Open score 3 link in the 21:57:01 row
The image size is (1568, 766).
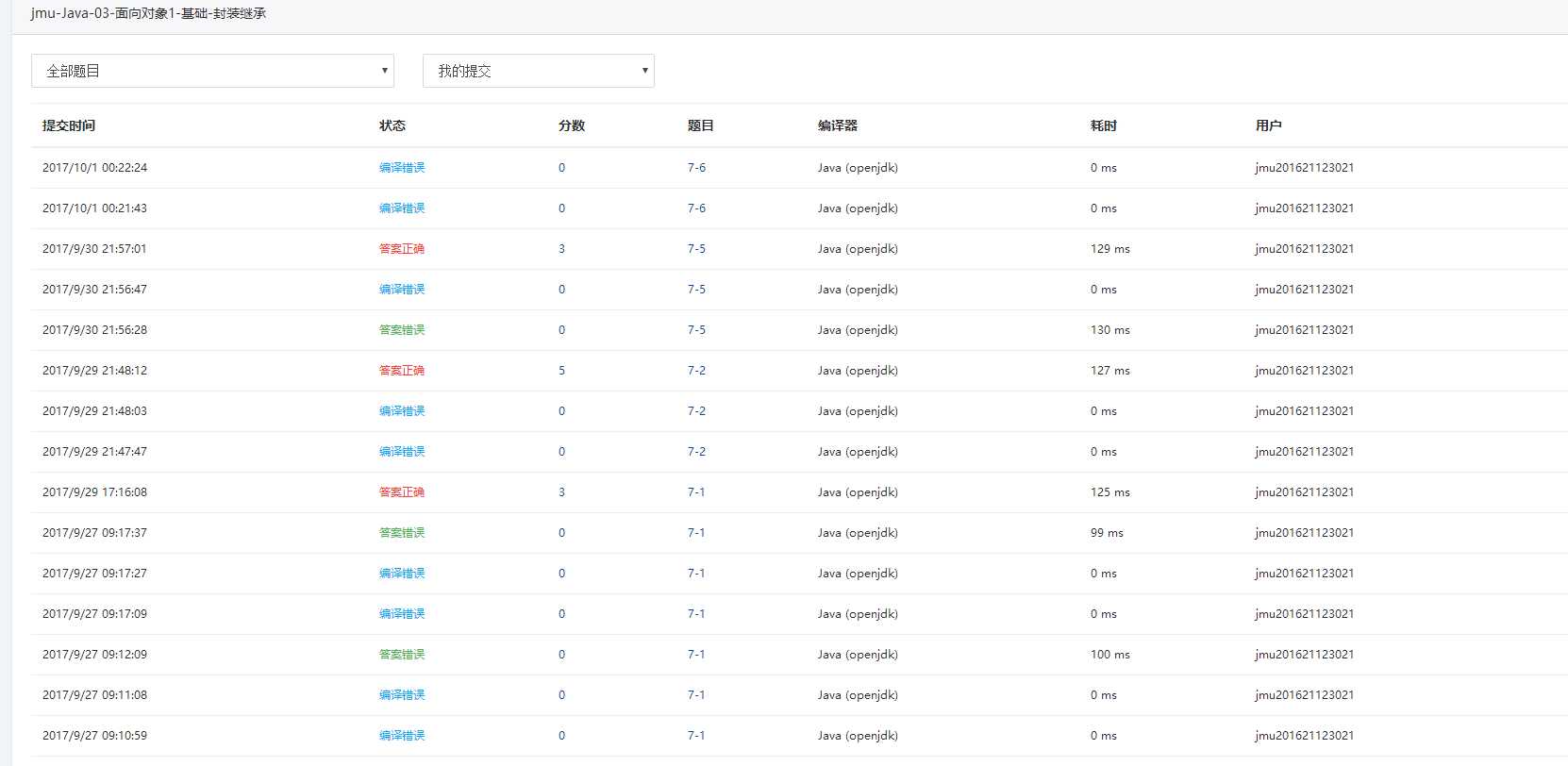(561, 249)
